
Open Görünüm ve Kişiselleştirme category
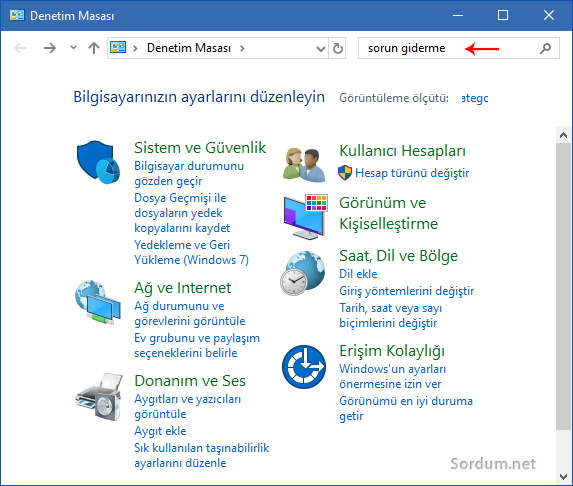click(388, 213)
